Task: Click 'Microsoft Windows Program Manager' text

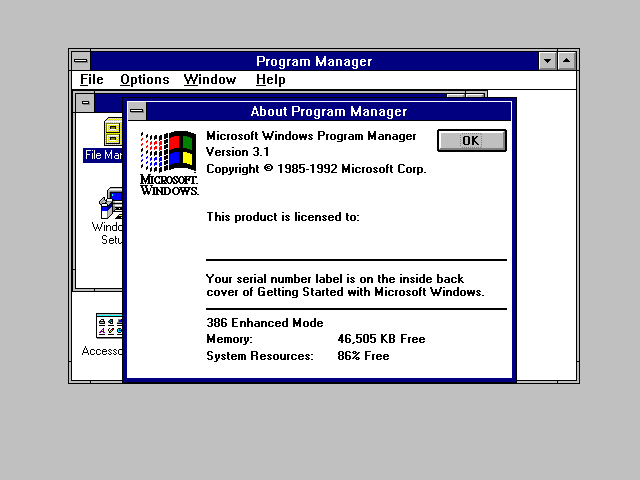Action: 311,136
